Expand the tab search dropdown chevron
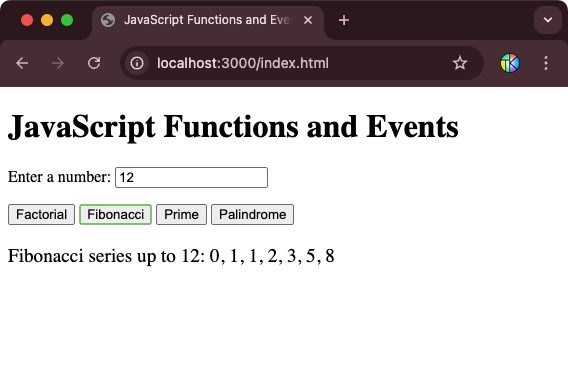 [x=548, y=20]
